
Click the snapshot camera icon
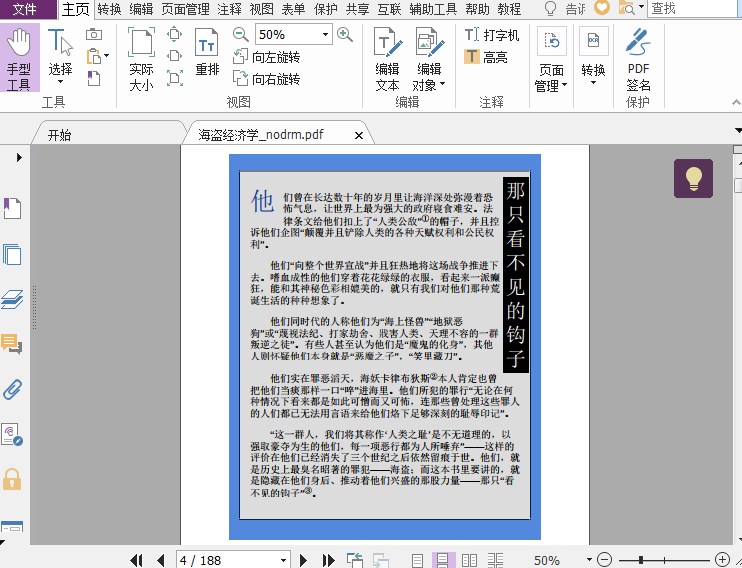pos(94,34)
